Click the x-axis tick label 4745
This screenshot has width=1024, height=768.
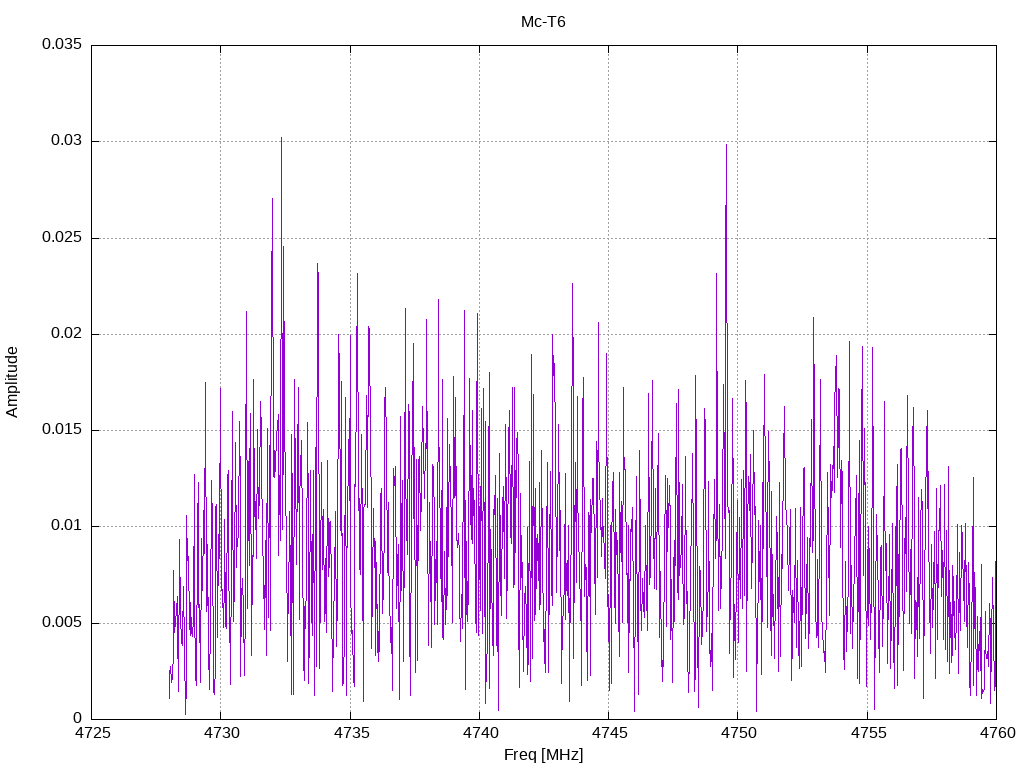pyautogui.click(x=609, y=733)
